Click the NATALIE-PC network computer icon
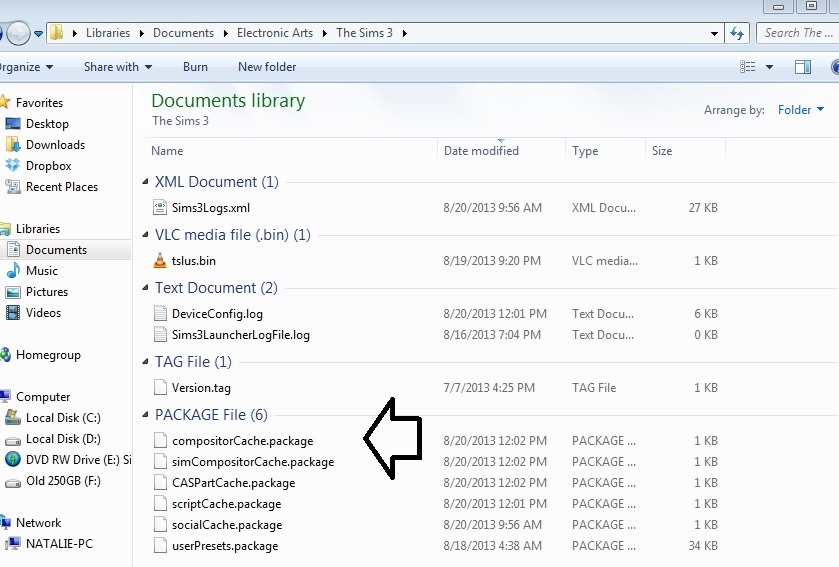 13,544
